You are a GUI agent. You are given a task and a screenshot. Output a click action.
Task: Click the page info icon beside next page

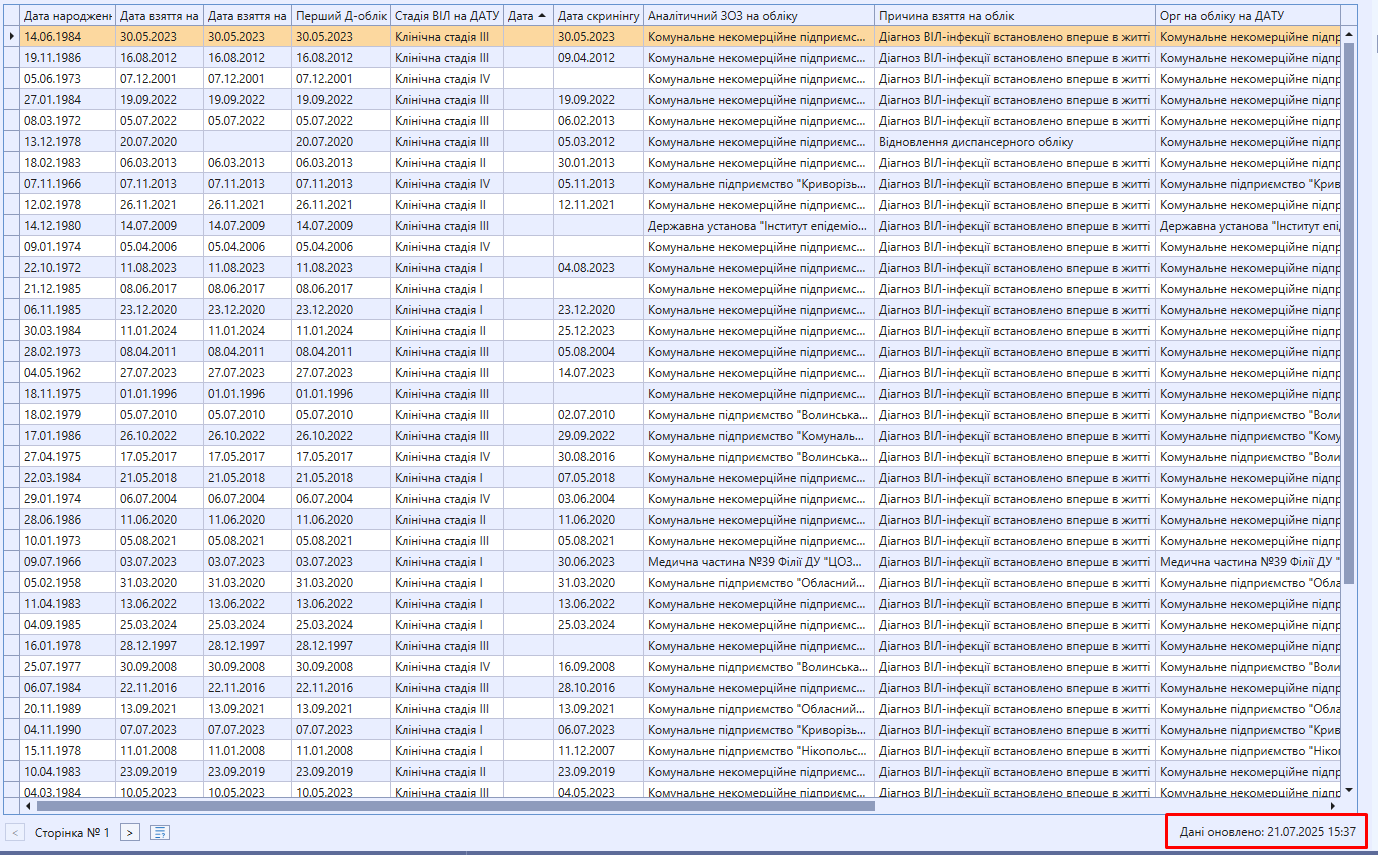tap(160, 832)
